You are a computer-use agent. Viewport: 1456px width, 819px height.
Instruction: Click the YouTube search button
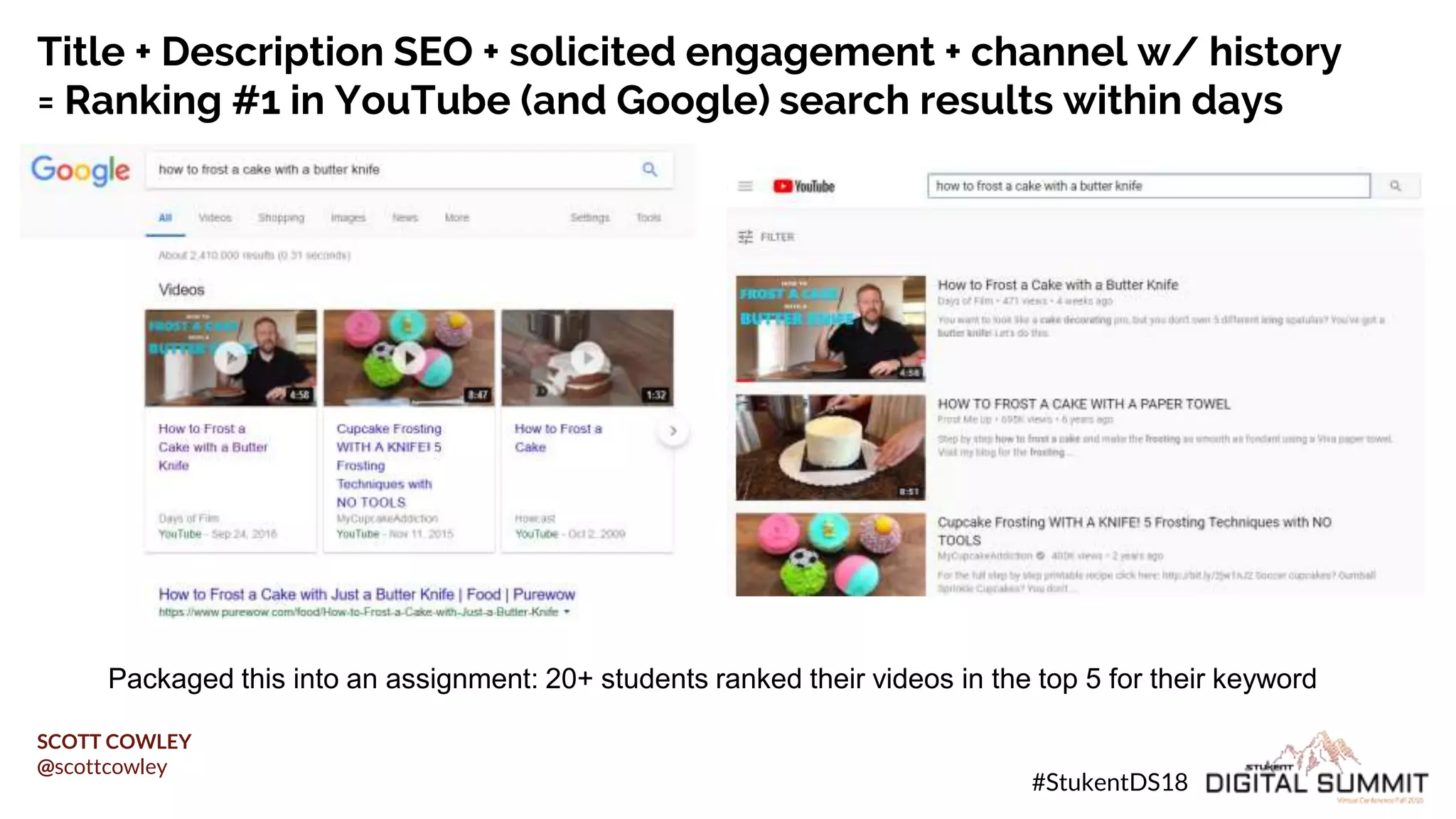click(1396, 186)
